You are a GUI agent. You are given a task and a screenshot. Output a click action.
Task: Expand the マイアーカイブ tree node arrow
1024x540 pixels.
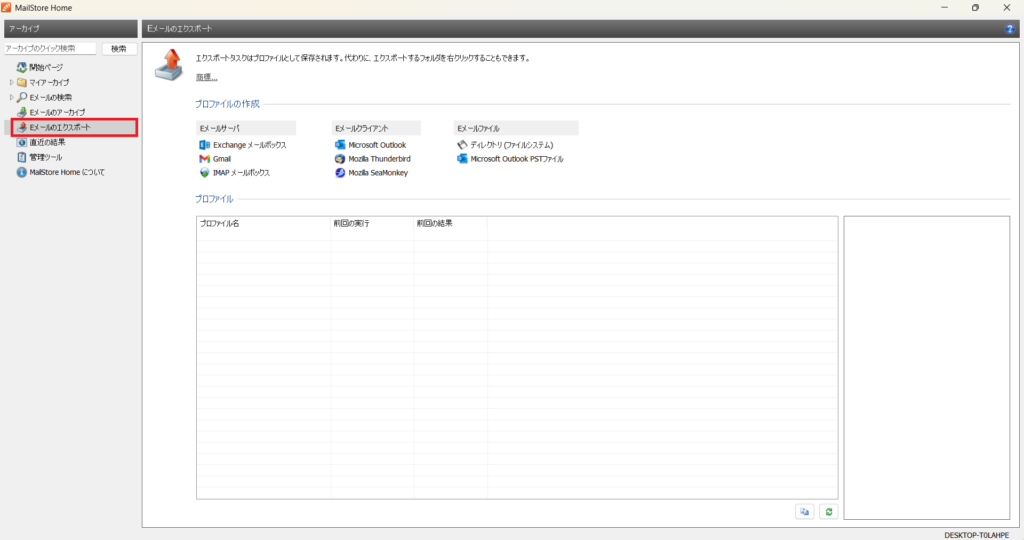pos(11,82)
